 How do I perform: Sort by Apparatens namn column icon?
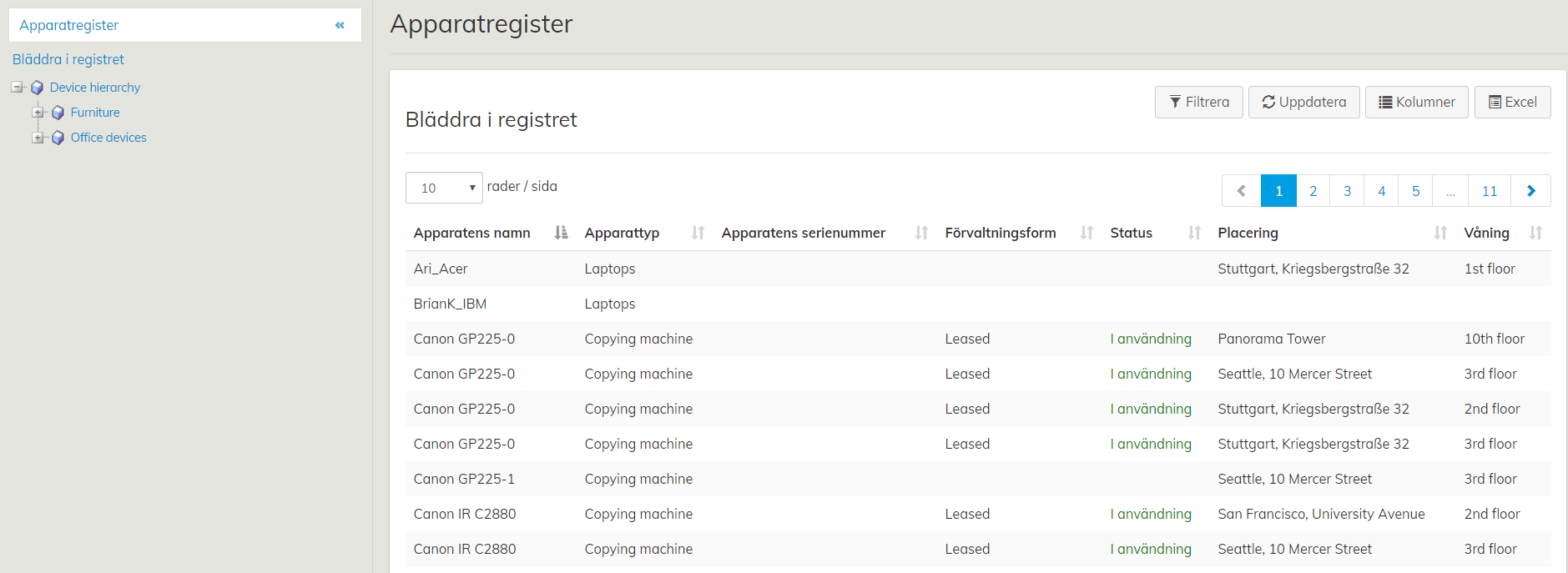(x=561, y=233)
